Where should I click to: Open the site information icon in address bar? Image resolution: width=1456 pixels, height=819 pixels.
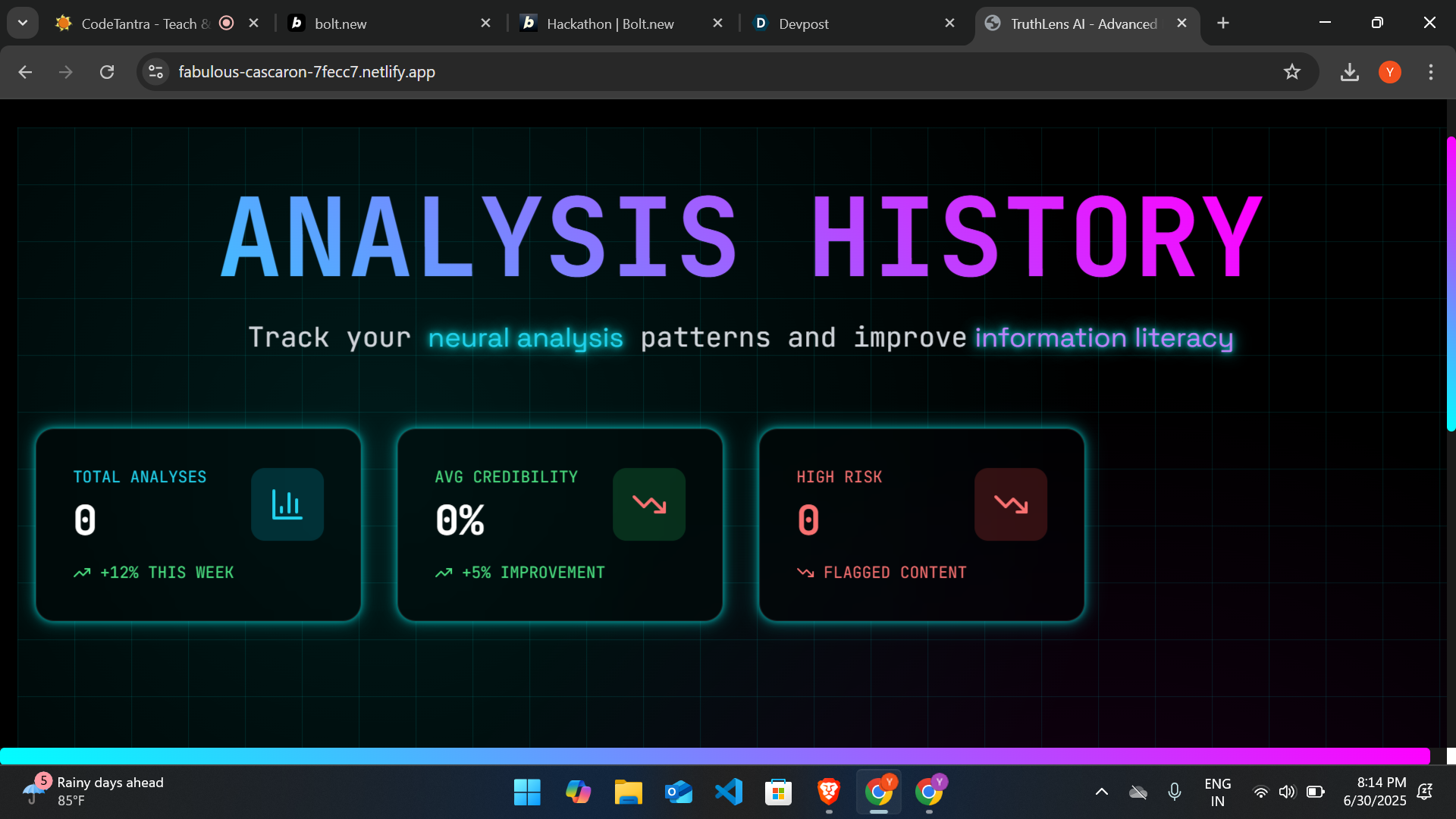coord(156,72)
